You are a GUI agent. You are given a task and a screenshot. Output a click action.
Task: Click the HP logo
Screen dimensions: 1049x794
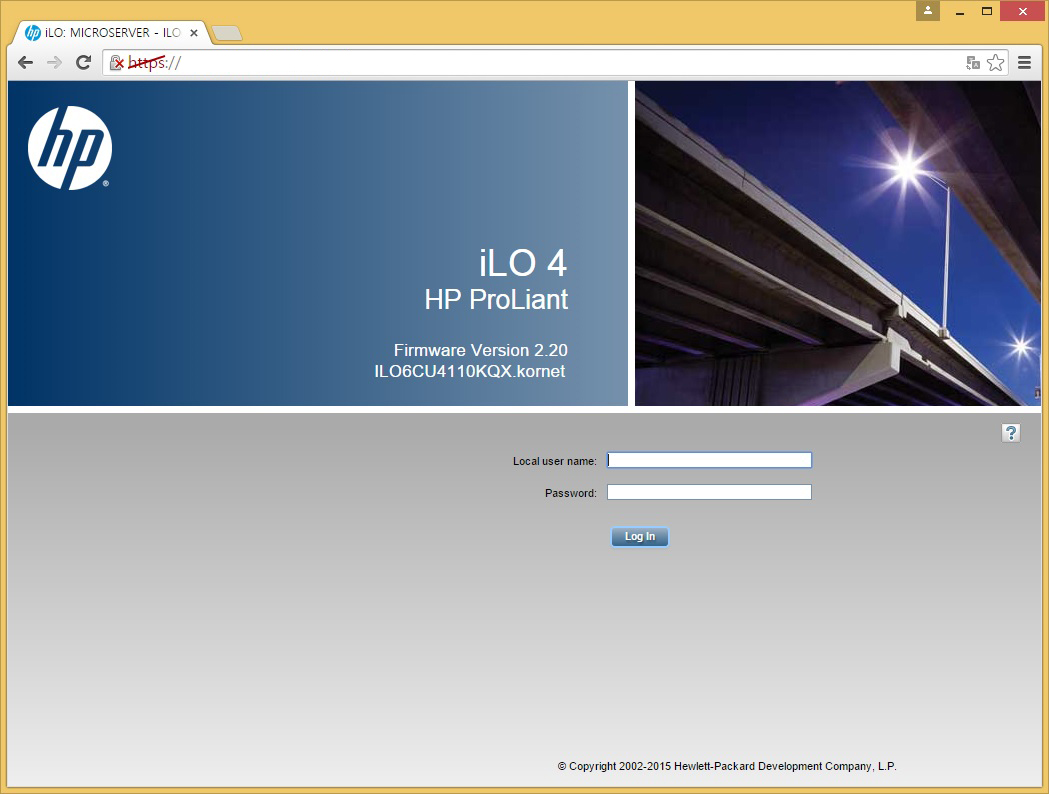click(x=70, y=148)
